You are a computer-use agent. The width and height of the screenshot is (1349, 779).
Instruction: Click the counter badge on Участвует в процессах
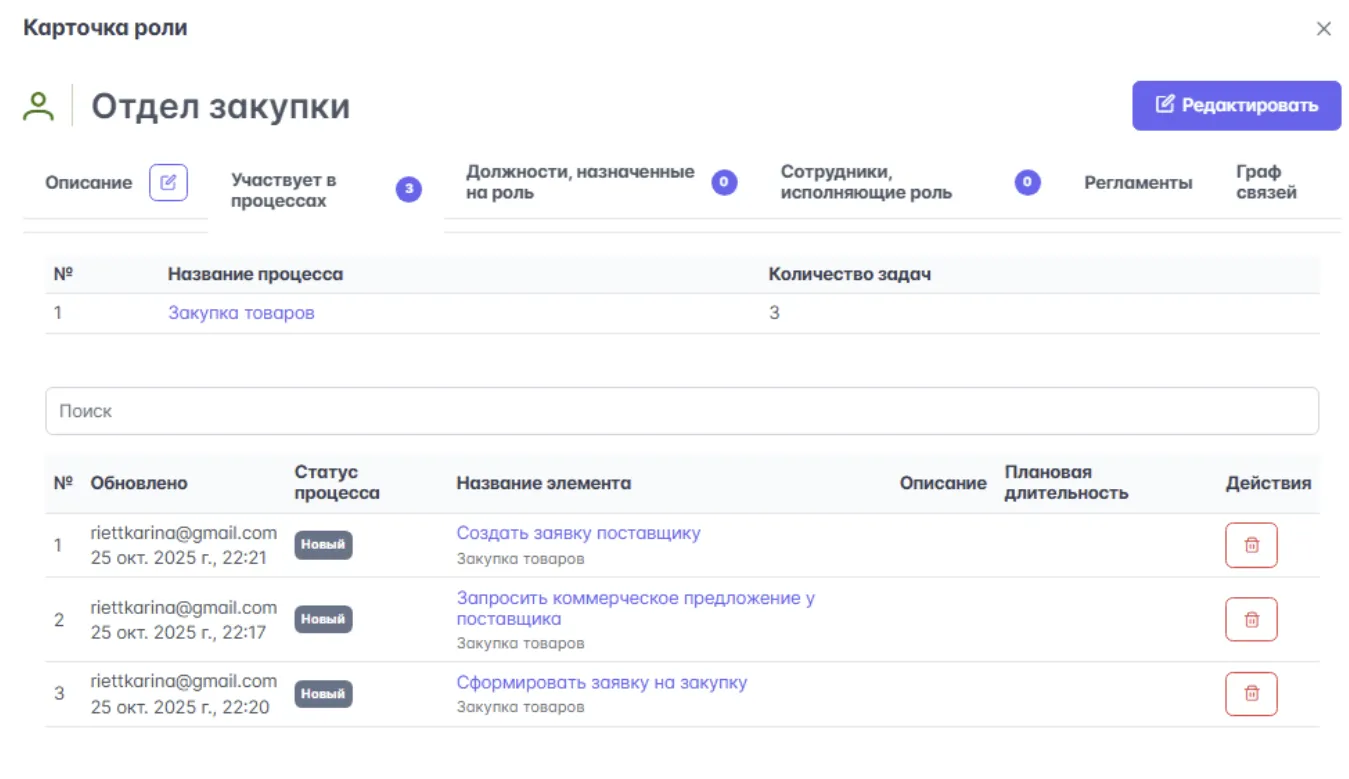(x=407, y=189)
